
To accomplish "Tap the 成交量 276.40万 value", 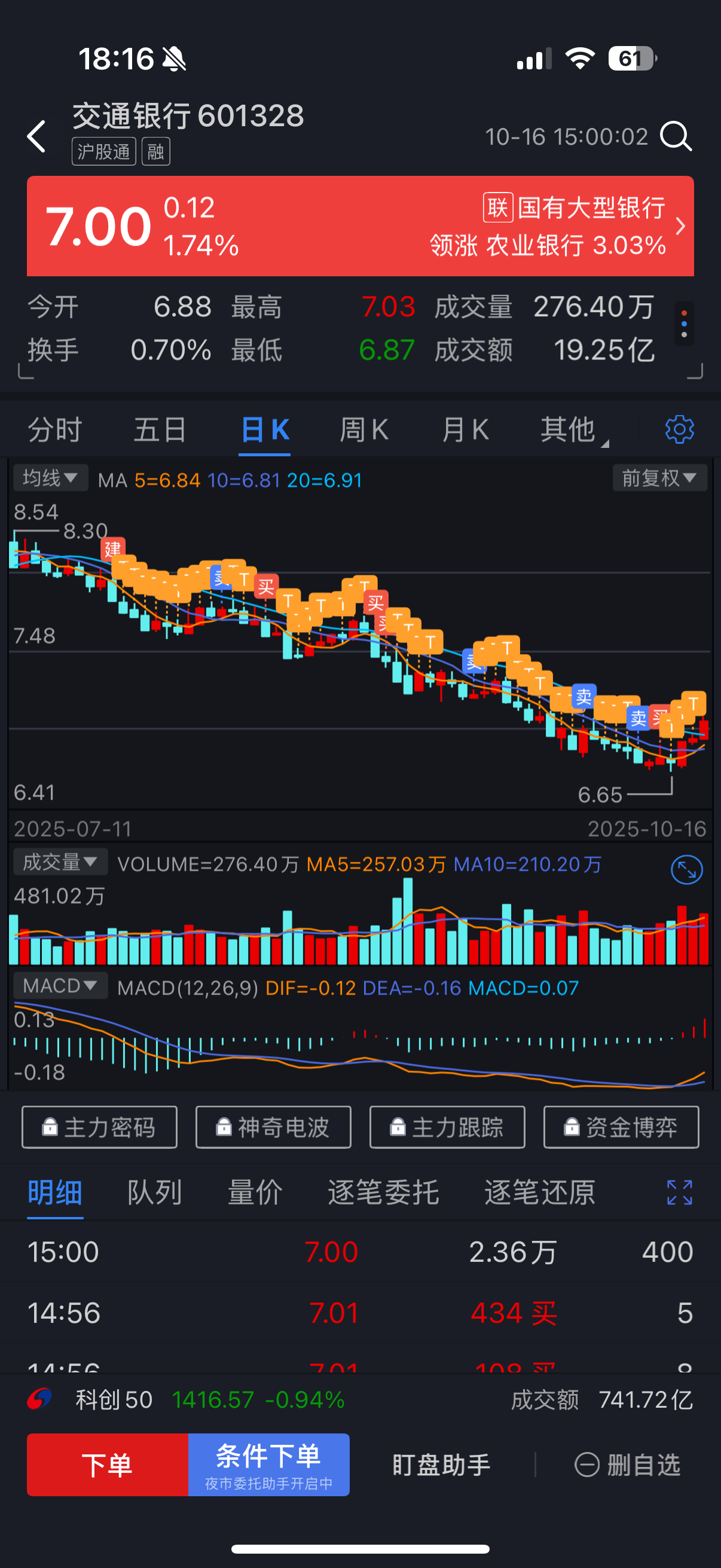I will (594, 306).
